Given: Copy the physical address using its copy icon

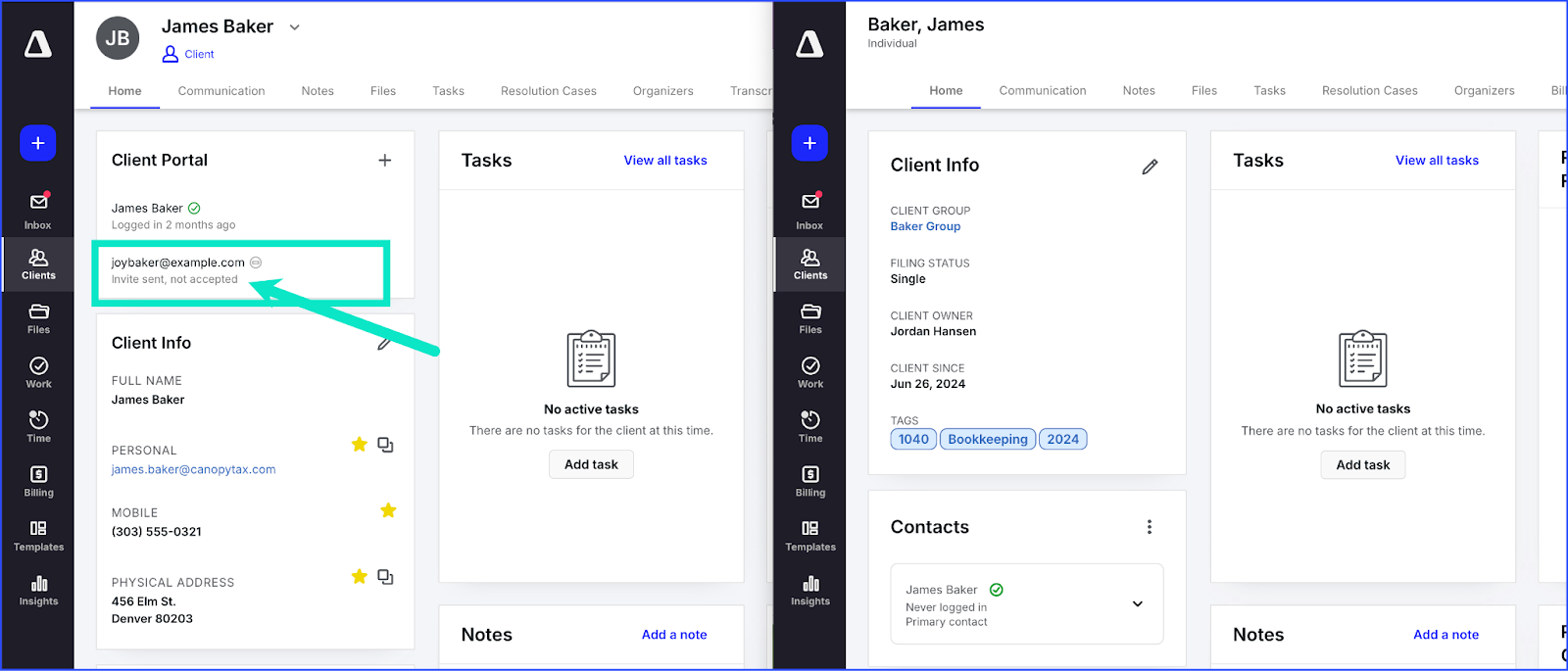Looking at the screenshot, I should point(385,577).
